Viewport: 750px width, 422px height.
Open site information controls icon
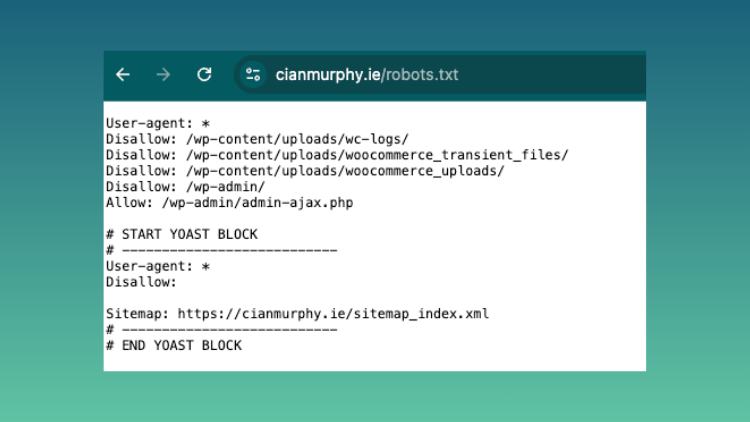click(x=253, y=75)
